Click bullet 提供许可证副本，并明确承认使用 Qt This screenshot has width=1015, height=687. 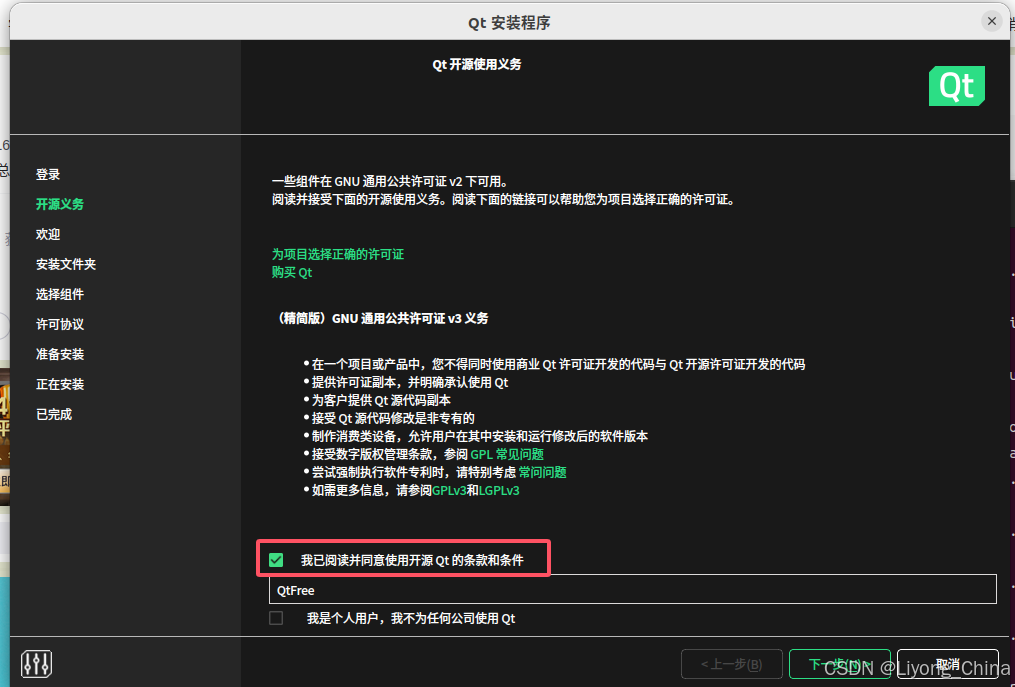[x=410, y=382]
